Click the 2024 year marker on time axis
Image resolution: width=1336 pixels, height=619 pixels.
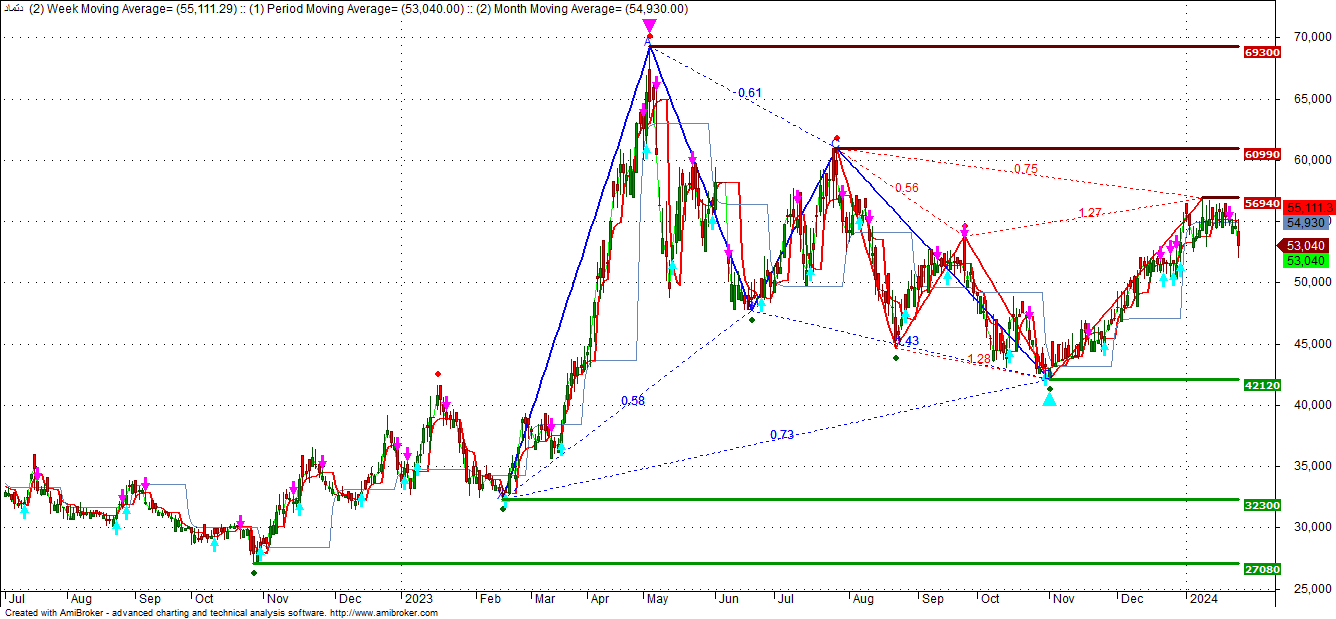pos(1203,598)
